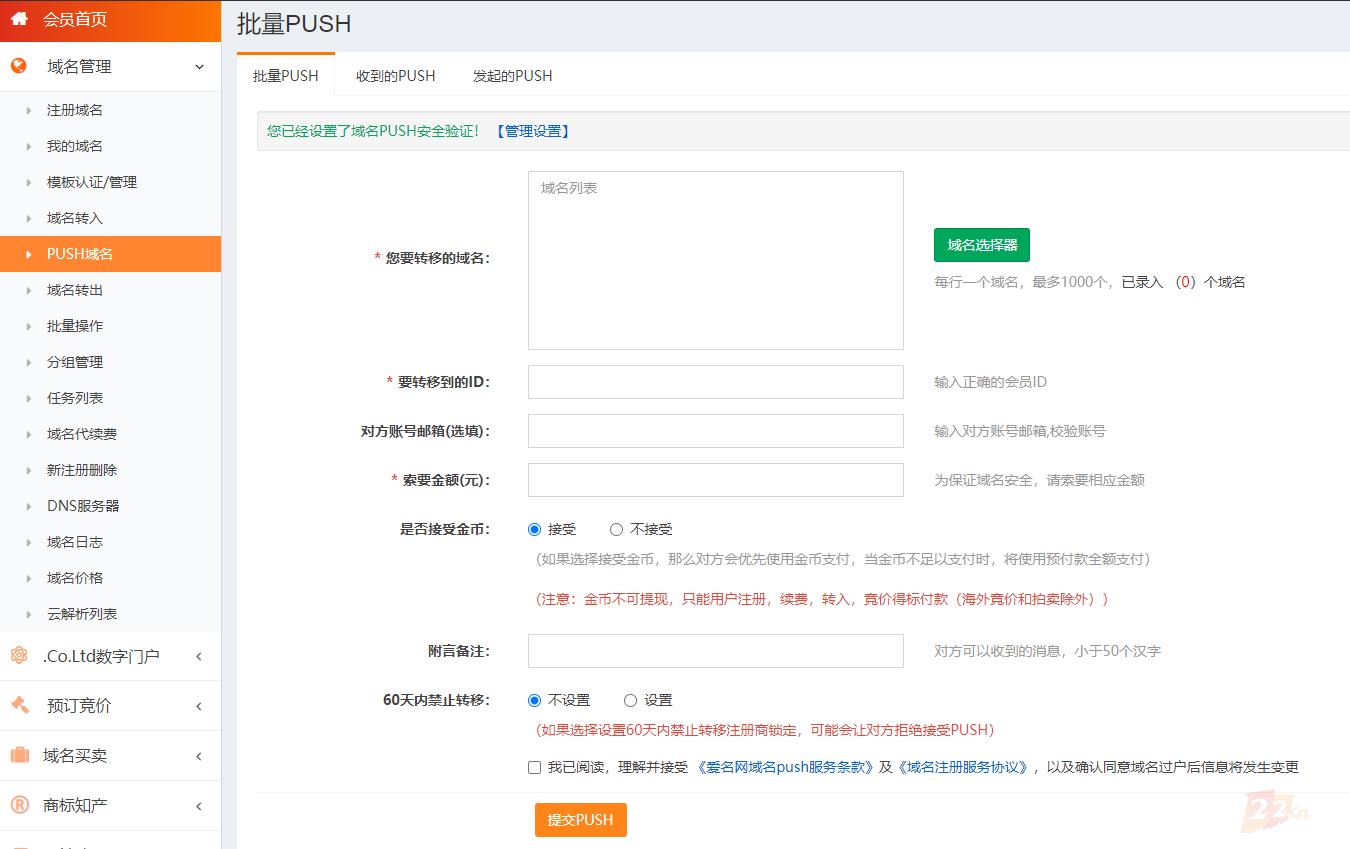The image size is (1350, 849).
Task: Open the 发起的PUSH tab
Action: pos(512,76)
